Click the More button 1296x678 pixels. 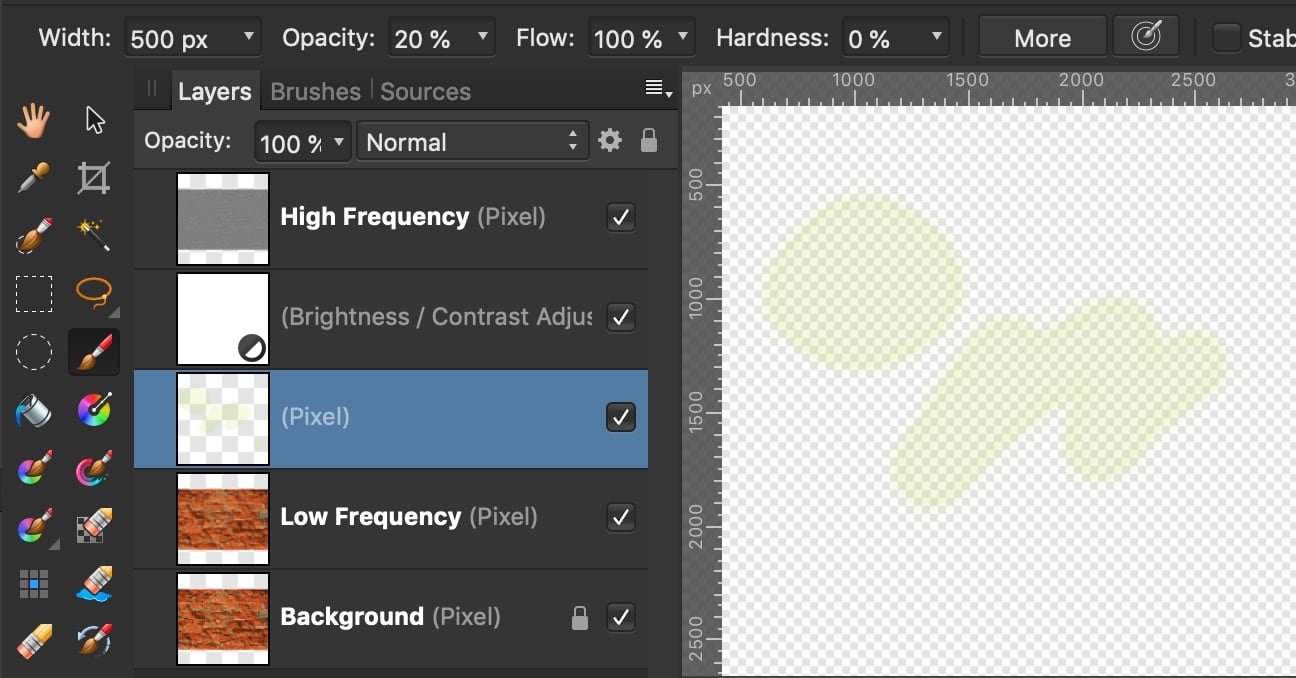point(1042,36)
